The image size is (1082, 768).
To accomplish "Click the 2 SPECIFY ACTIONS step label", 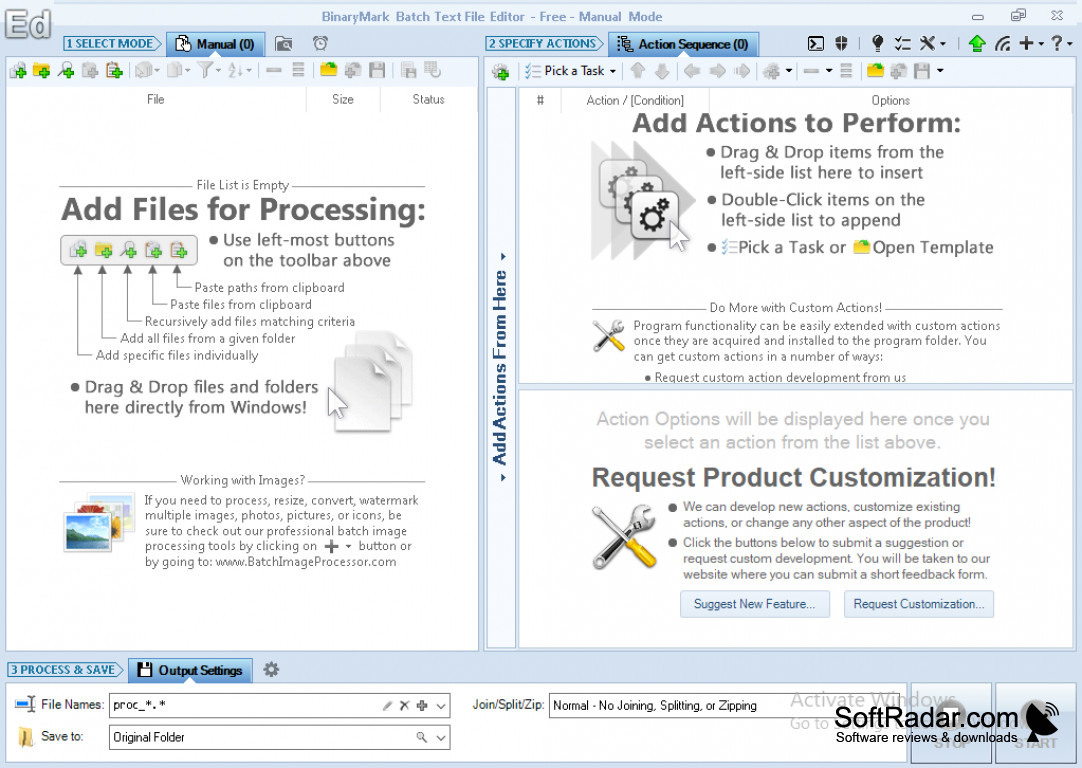I will point(544,43).
